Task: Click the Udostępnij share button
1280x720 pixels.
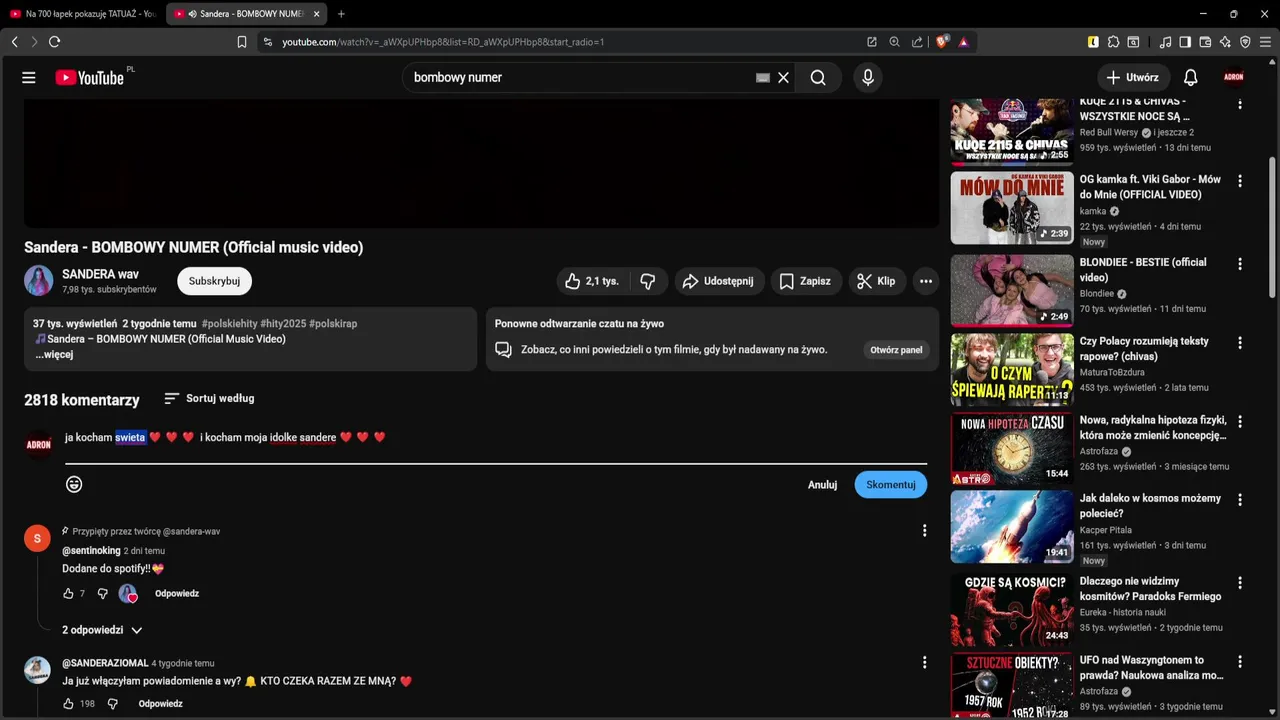Action: (720, 281)
